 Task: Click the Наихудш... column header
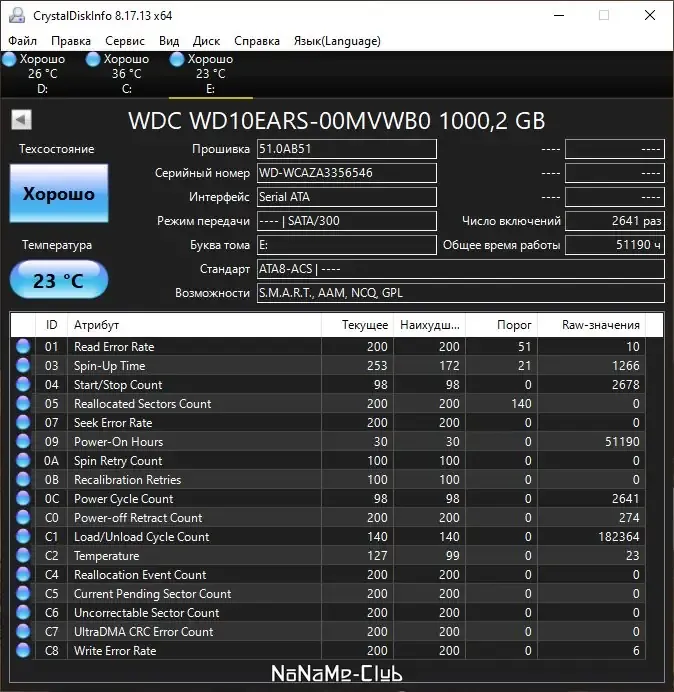(x=430, y=325)
